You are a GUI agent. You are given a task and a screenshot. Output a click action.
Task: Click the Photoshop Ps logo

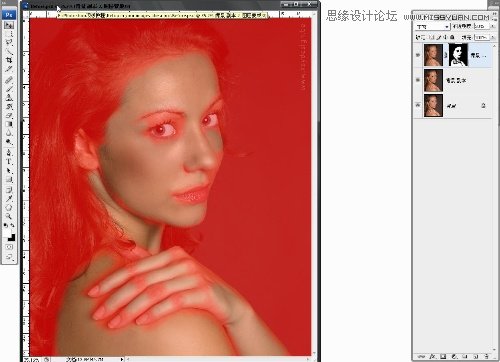pyautogui.click(x=9, y=15)
